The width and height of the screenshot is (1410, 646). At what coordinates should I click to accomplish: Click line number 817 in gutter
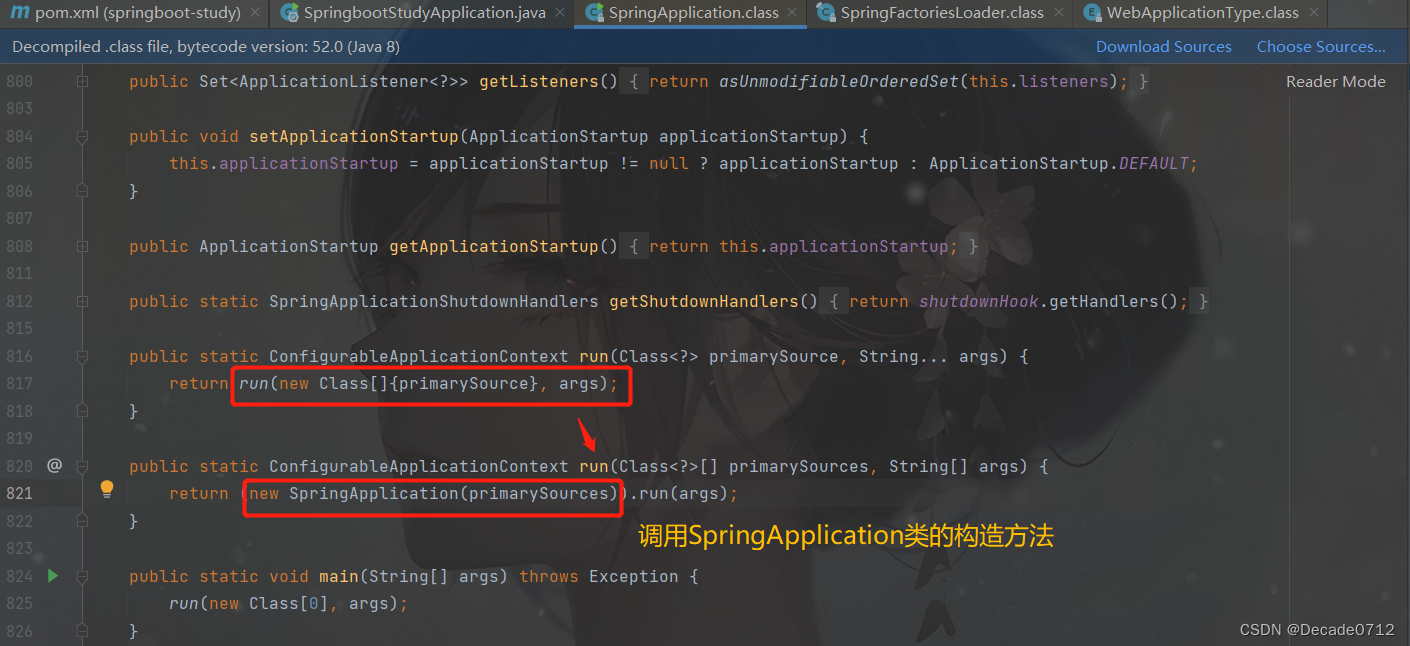click(x=20, y=383)
